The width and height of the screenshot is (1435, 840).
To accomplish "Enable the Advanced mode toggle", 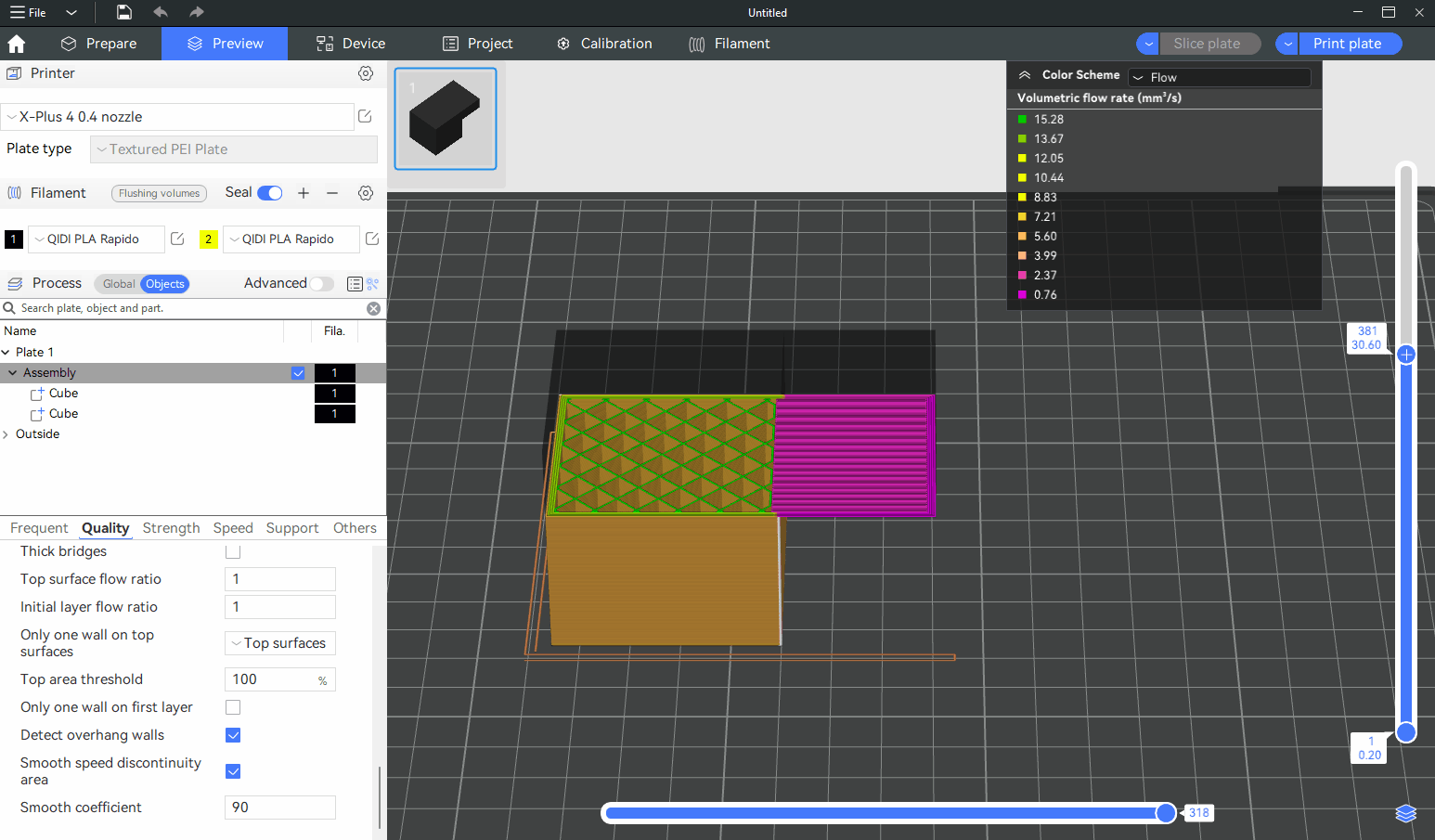I will (321, 284).
